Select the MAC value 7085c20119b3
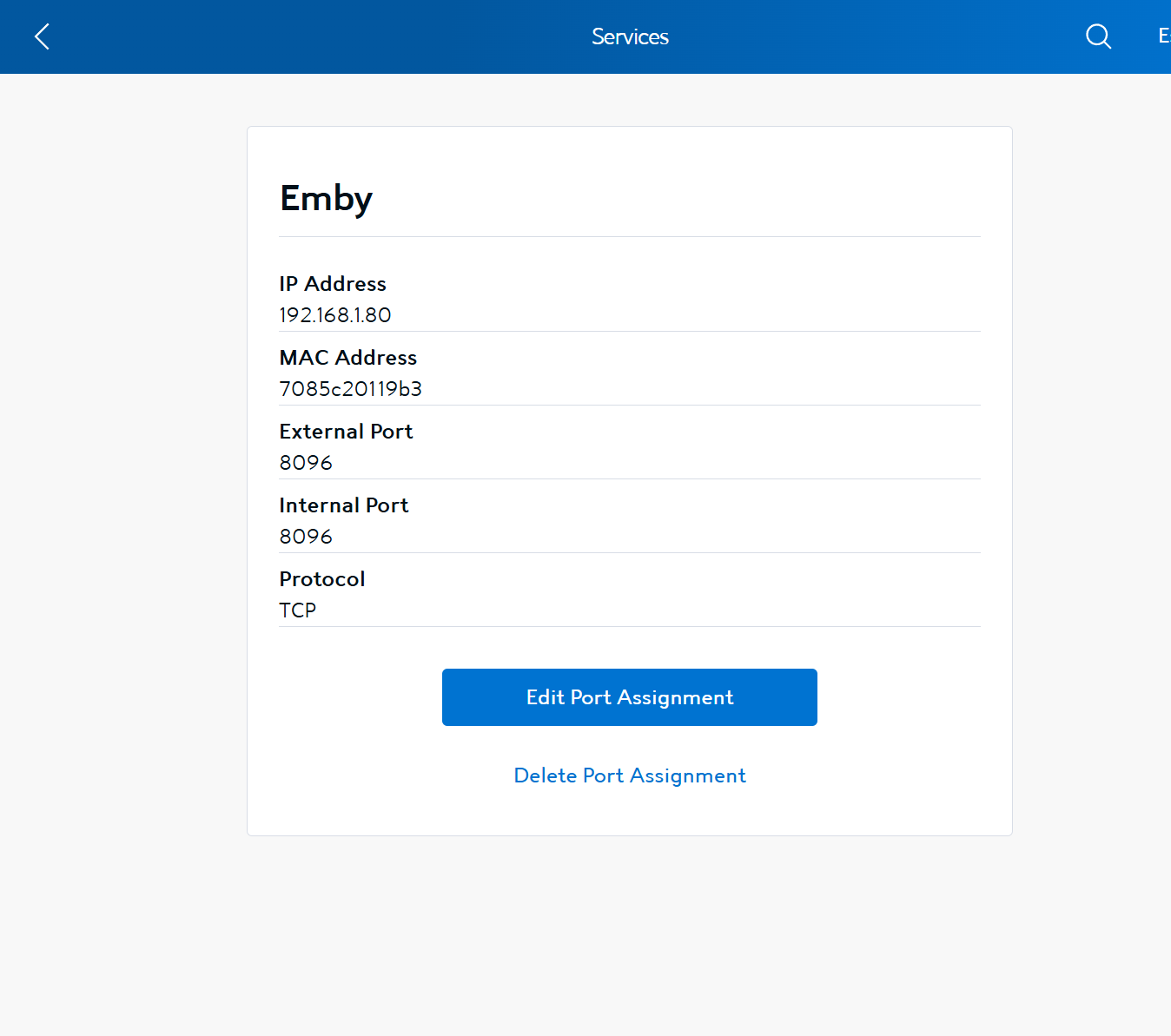 tap(351, 389)
